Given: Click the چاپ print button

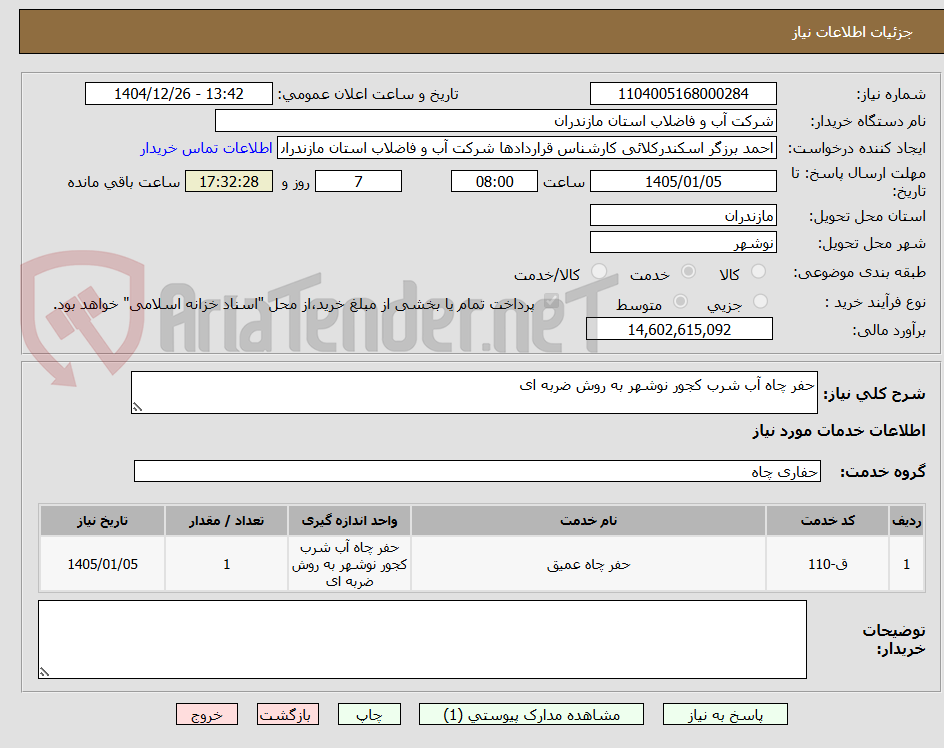Looking at the screenshot, I should tap(369, 714).
